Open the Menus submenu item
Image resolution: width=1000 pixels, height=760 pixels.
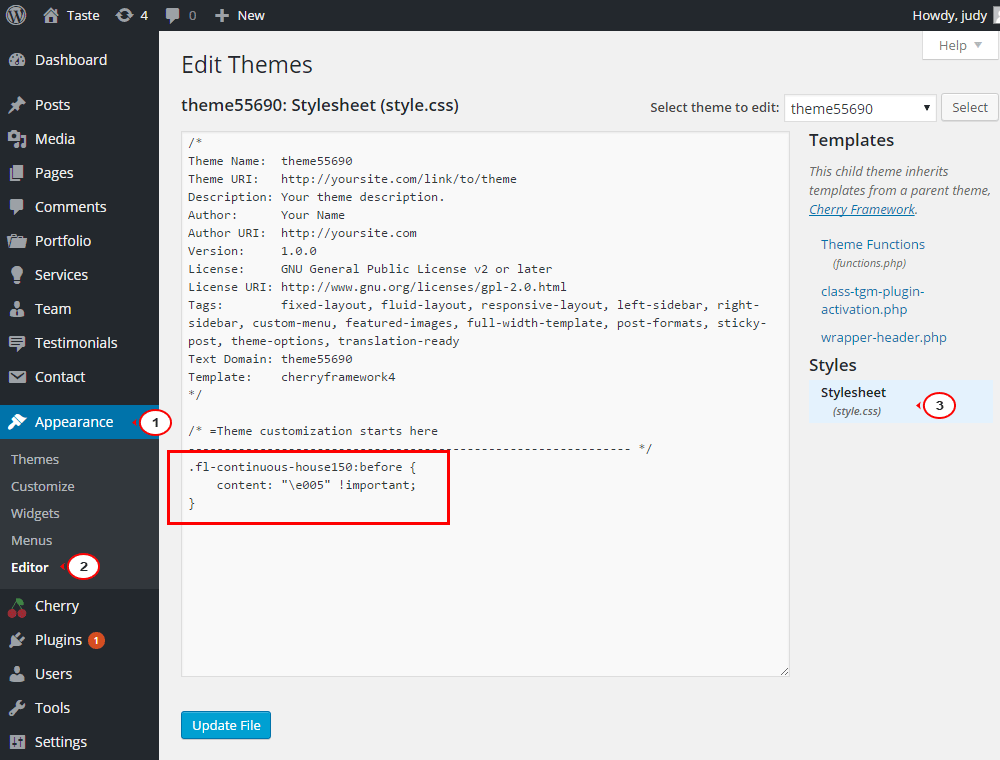click(x=31, y=541)
